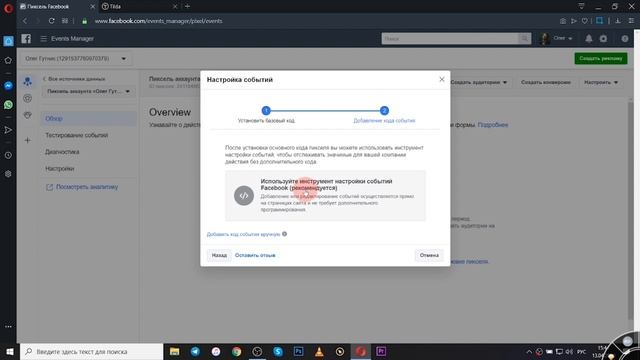The image size is (640, 360).
Task: Open the Оставить отзыв link
Action: point(255,255)
